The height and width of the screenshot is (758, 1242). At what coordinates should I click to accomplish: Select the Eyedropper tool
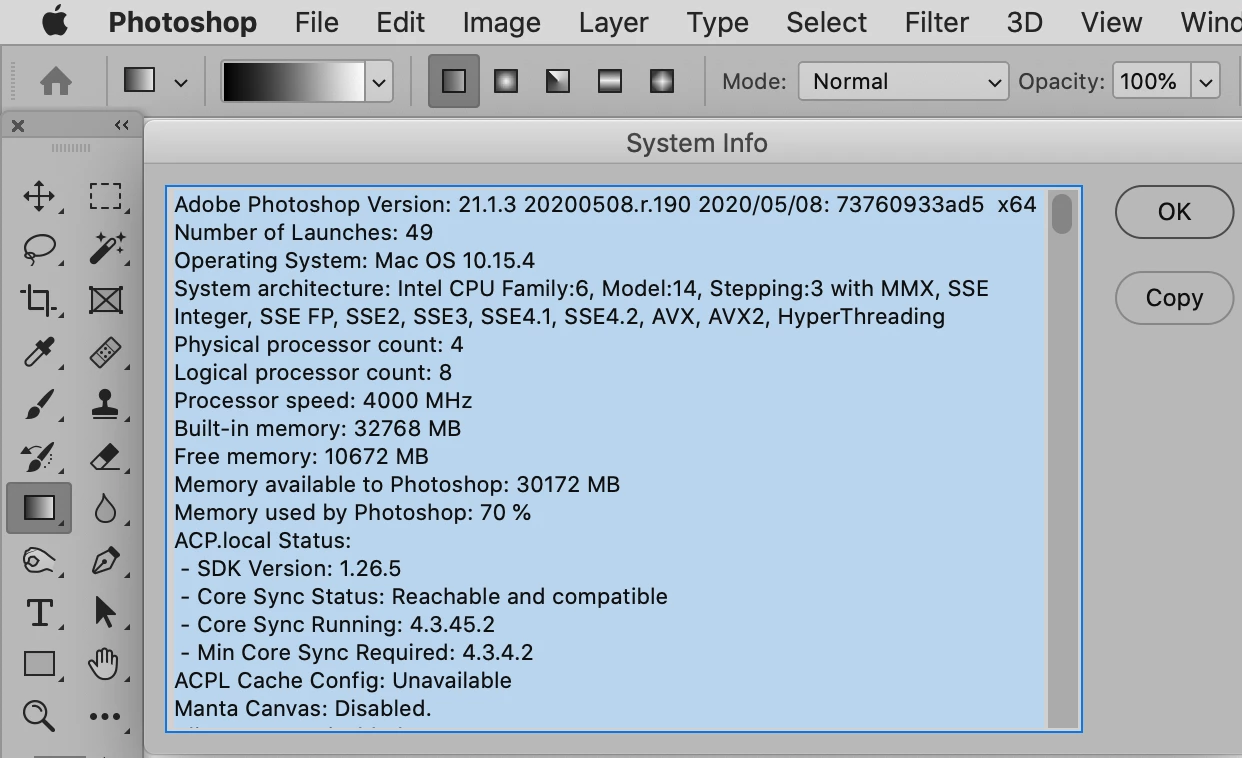pos(39,352)
